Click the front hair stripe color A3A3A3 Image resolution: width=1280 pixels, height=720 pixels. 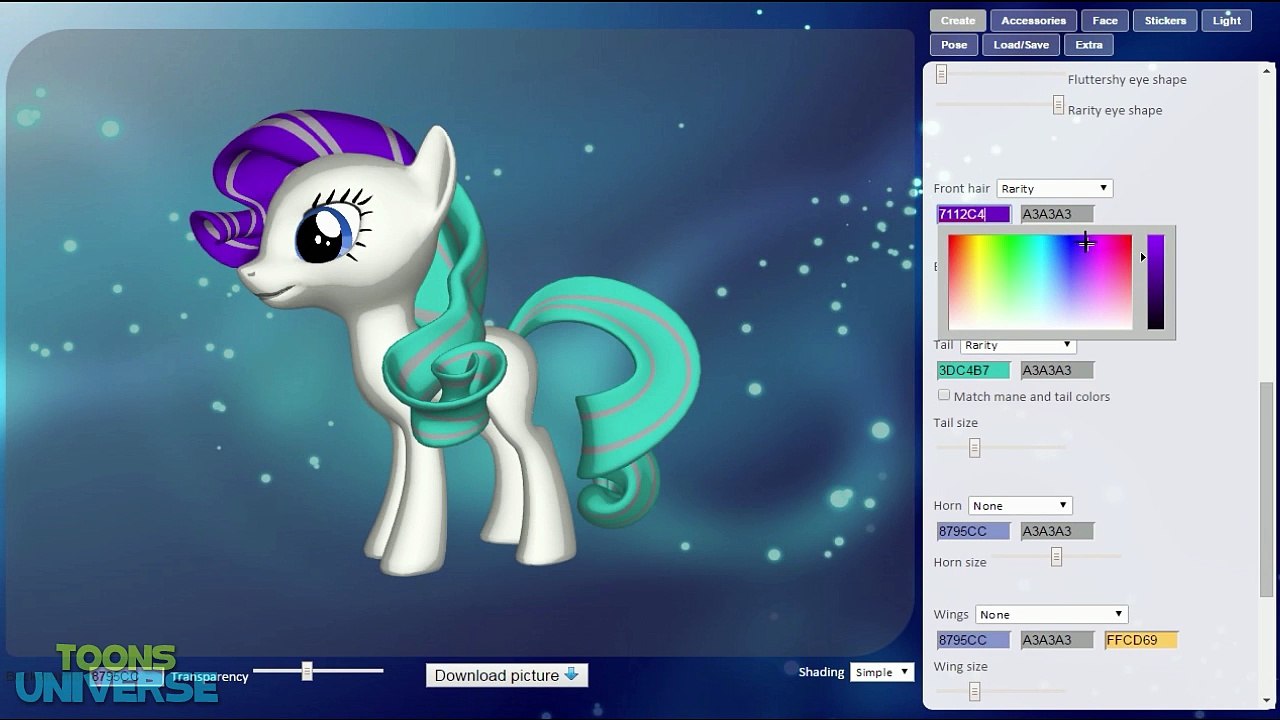pos(1057,214)
